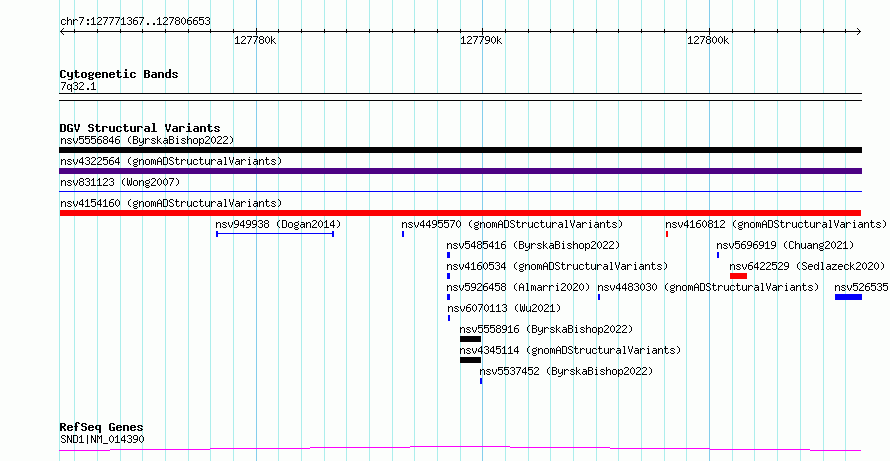890x461 pixels.
Task: Click the nsv5696919 (Chuang2021) label
Action: click(785, 245)
